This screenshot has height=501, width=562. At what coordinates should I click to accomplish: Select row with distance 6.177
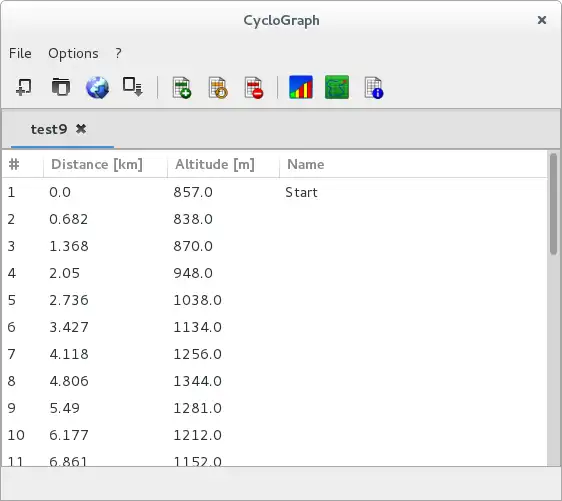coord(275,435)
